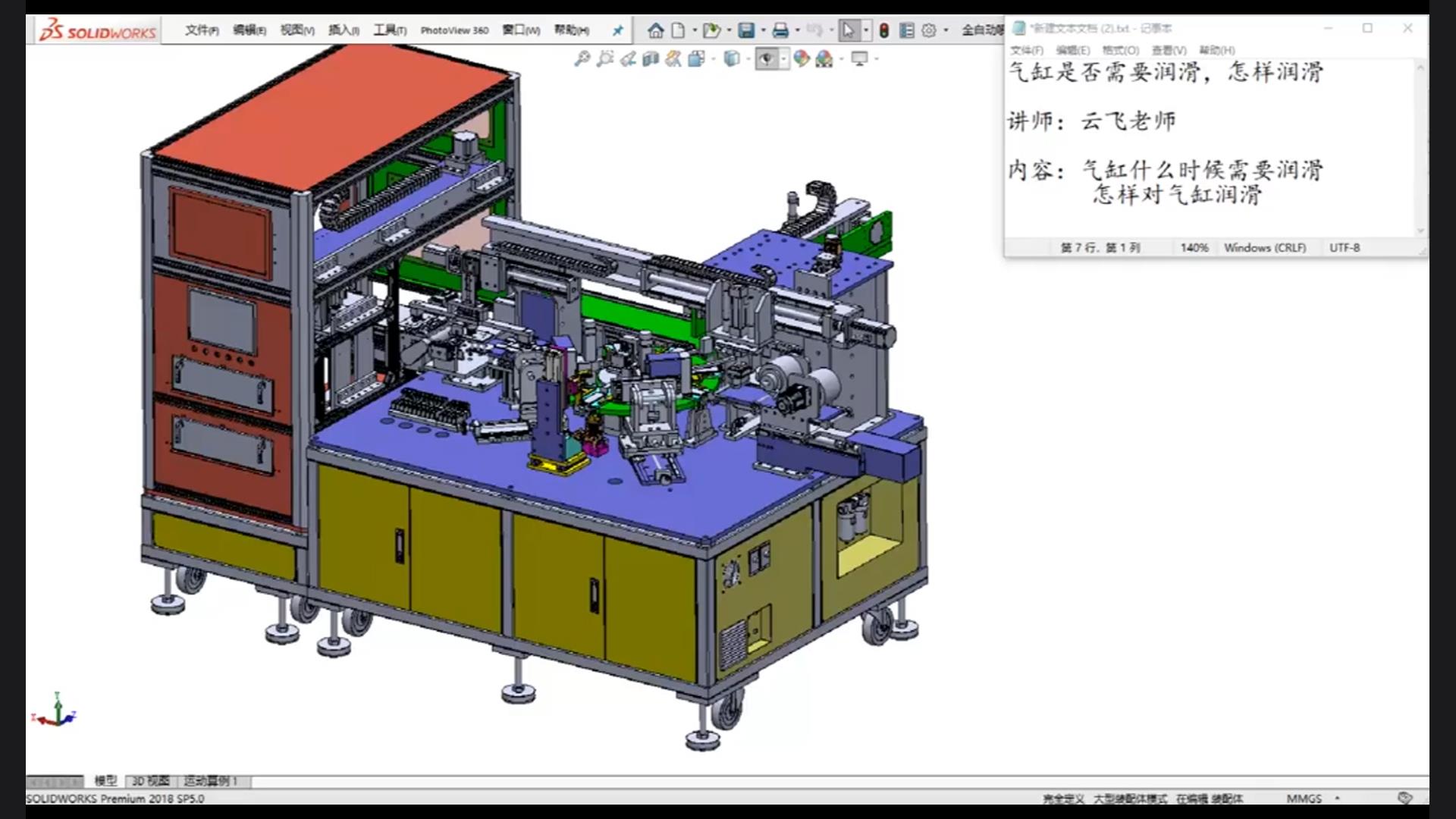Open the 视图(V) menu in SOLIDWORKS
Screen dimensions: 1456x819
click(x=297, y=30)
